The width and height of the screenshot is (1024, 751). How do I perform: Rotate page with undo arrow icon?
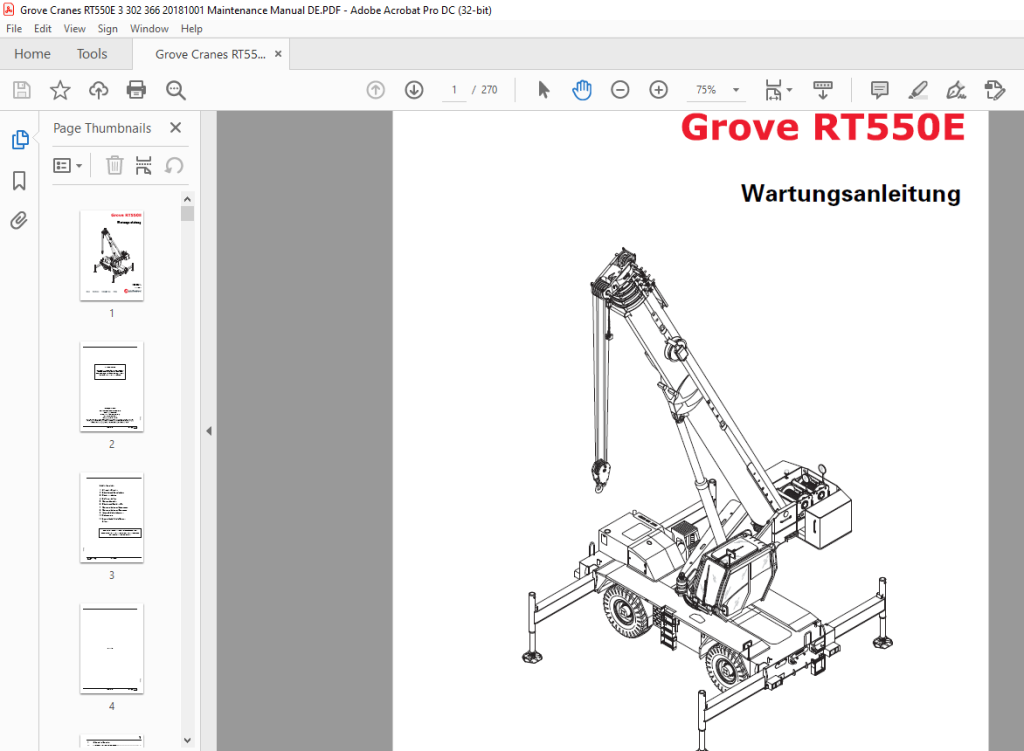(174, 165)
